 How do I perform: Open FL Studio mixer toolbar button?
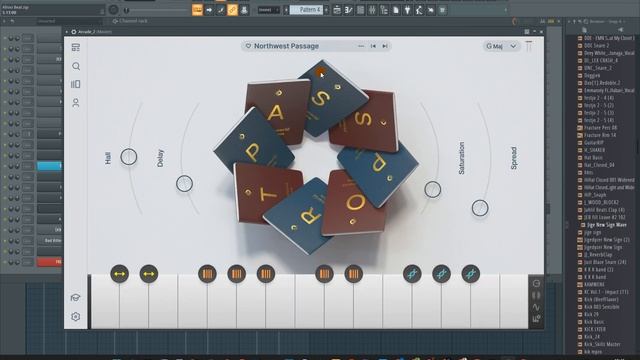(372, 10)
